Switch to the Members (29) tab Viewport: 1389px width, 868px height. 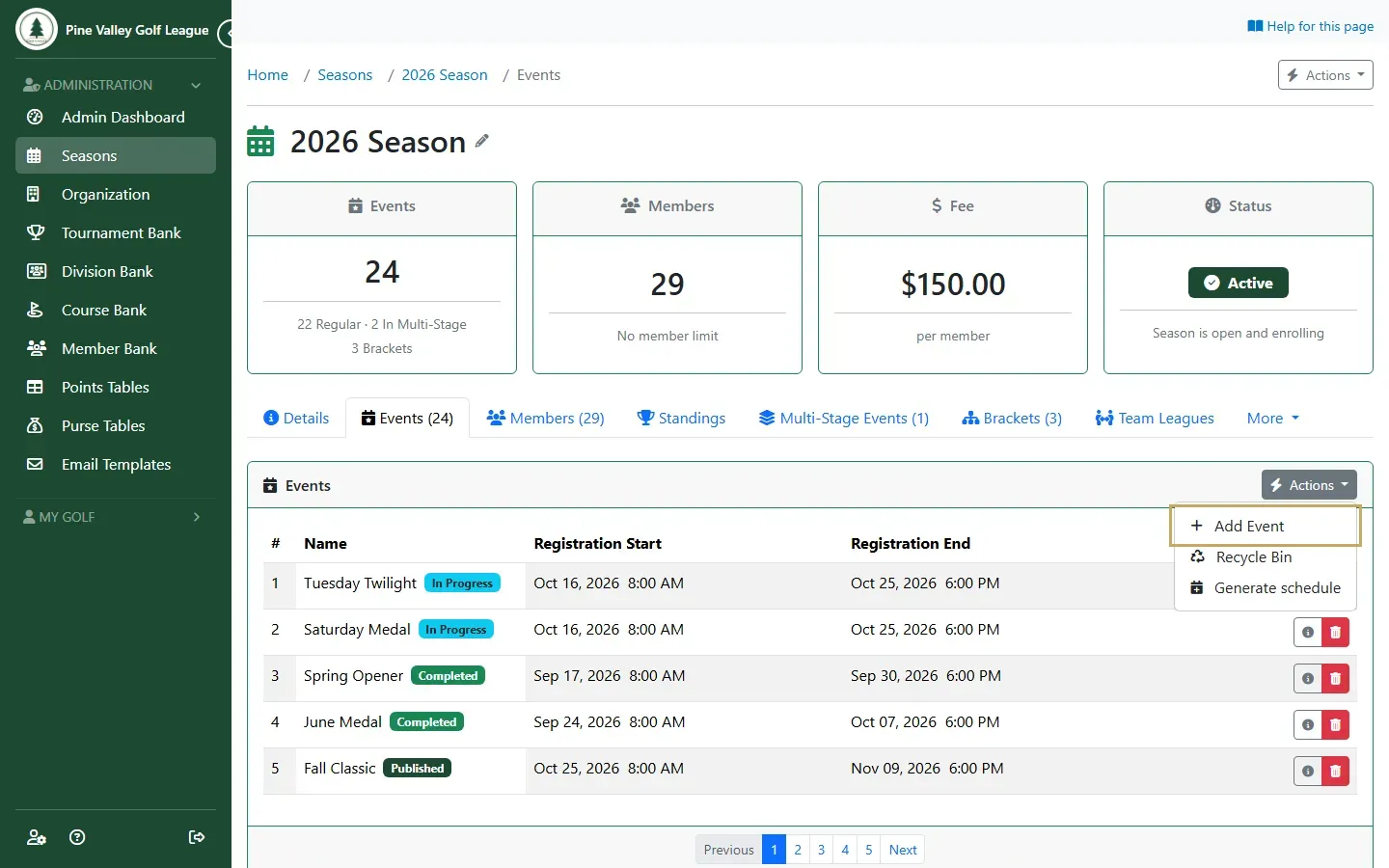tap(546, 418)
